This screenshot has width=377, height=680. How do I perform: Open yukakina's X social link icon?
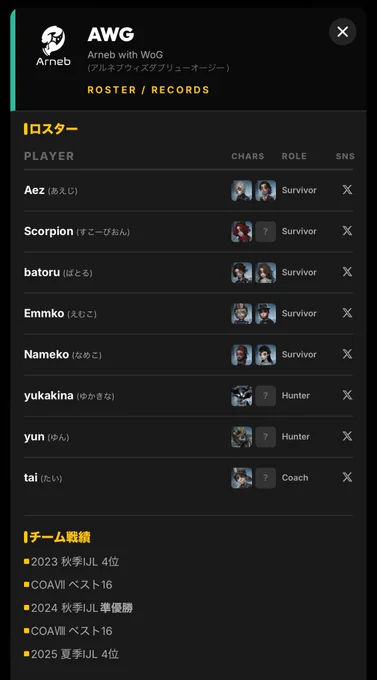[x=347, y=395]
